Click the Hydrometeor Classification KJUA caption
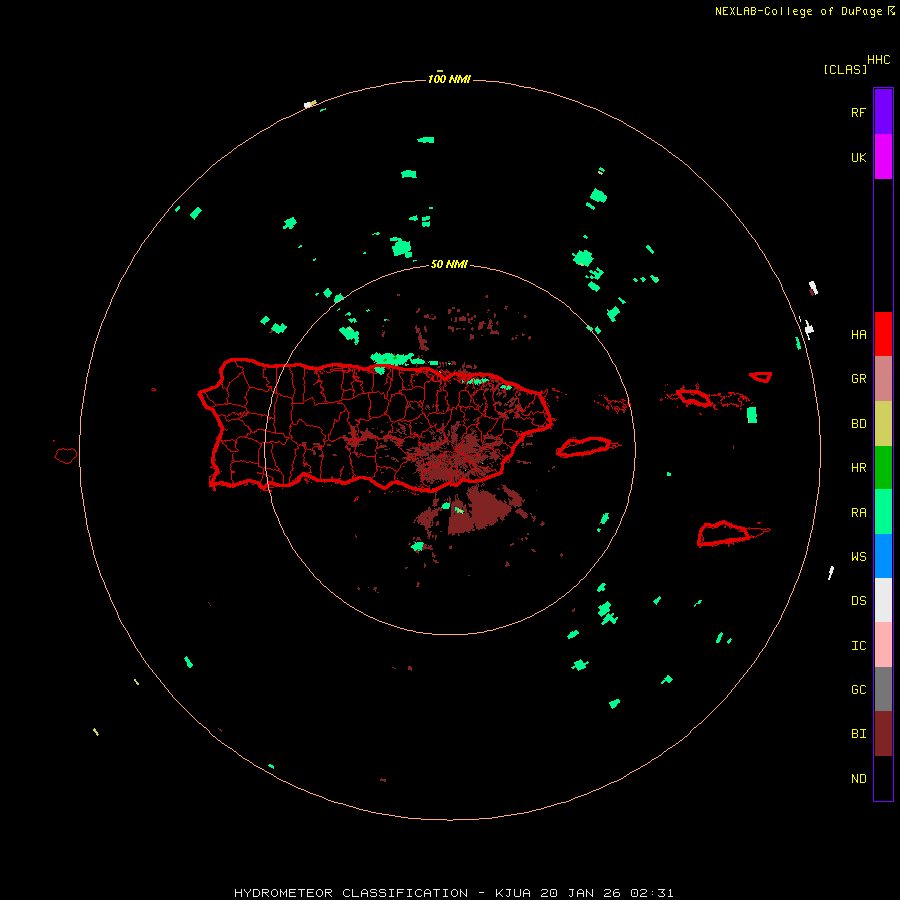 pos(453,893)
